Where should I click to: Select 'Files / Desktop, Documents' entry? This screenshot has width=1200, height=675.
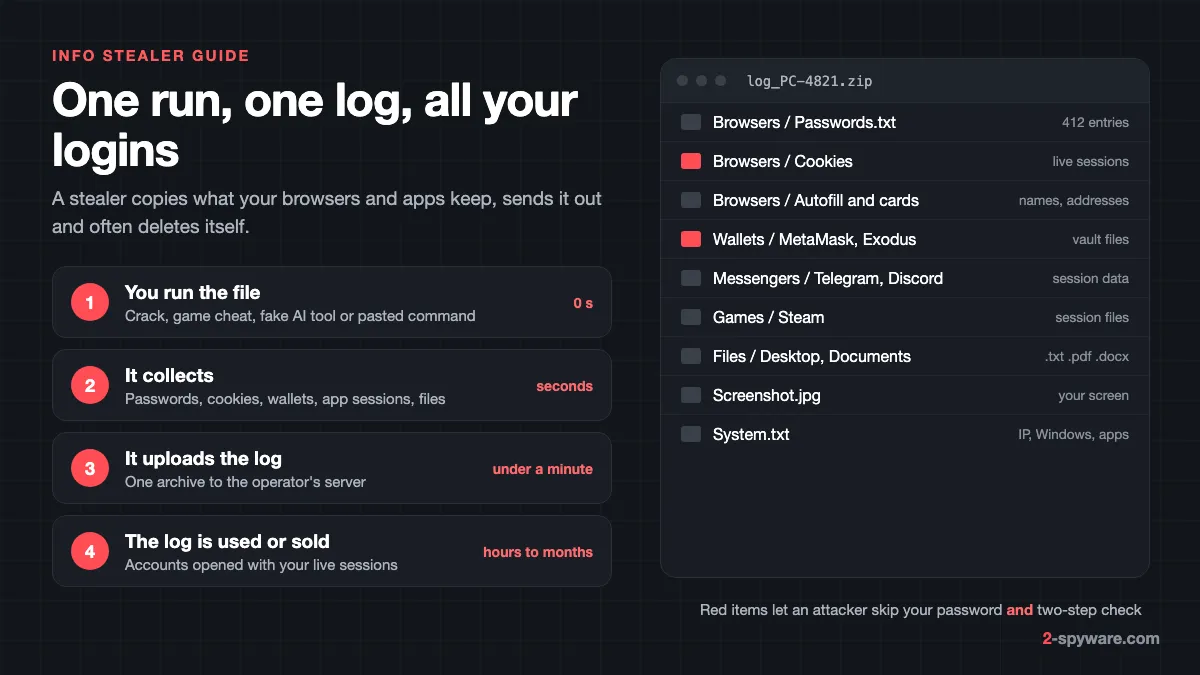(812, 356)
